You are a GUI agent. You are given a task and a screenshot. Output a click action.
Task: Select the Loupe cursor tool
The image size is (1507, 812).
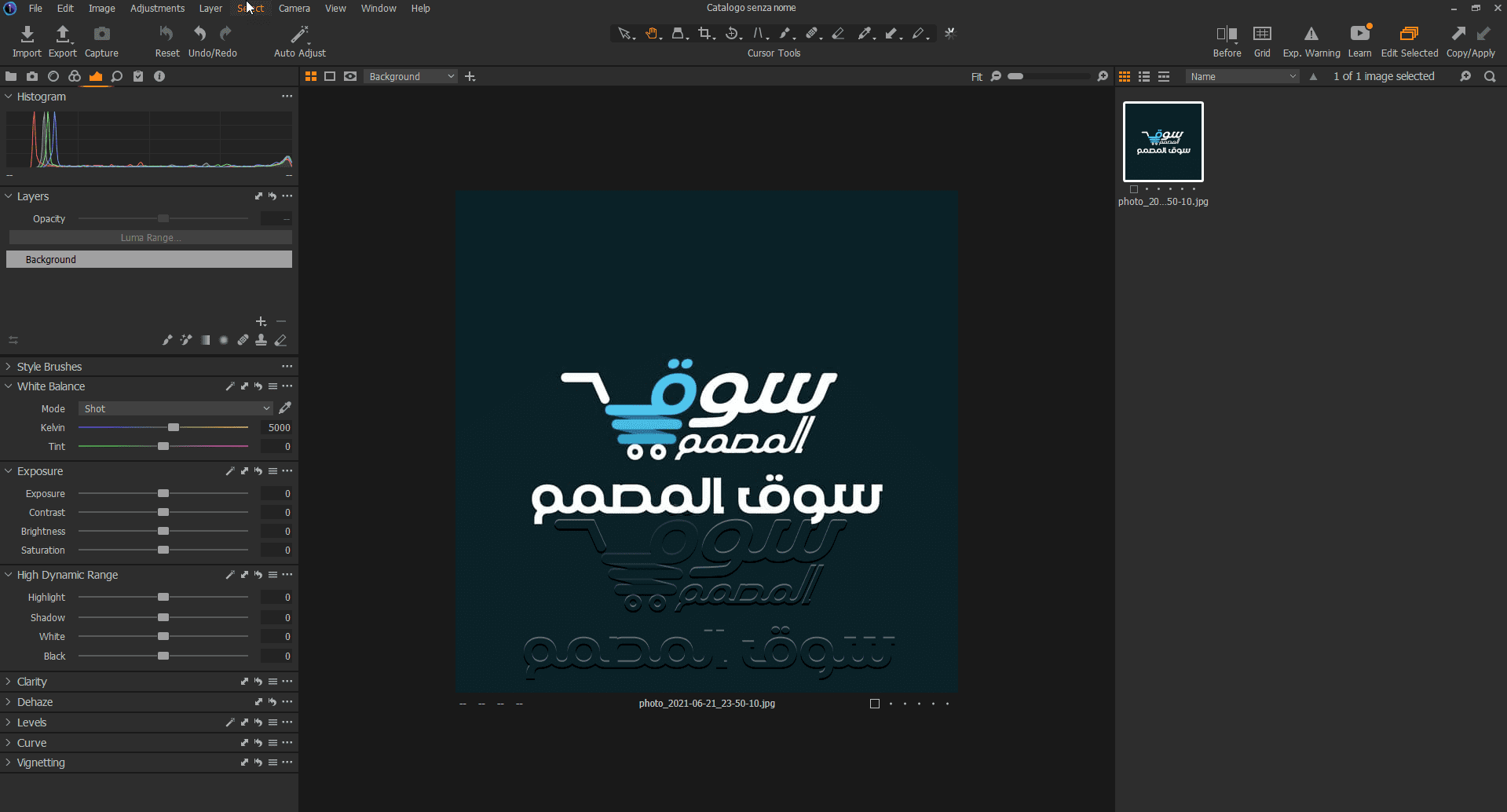pyautogui.click(x=679, y=34)
